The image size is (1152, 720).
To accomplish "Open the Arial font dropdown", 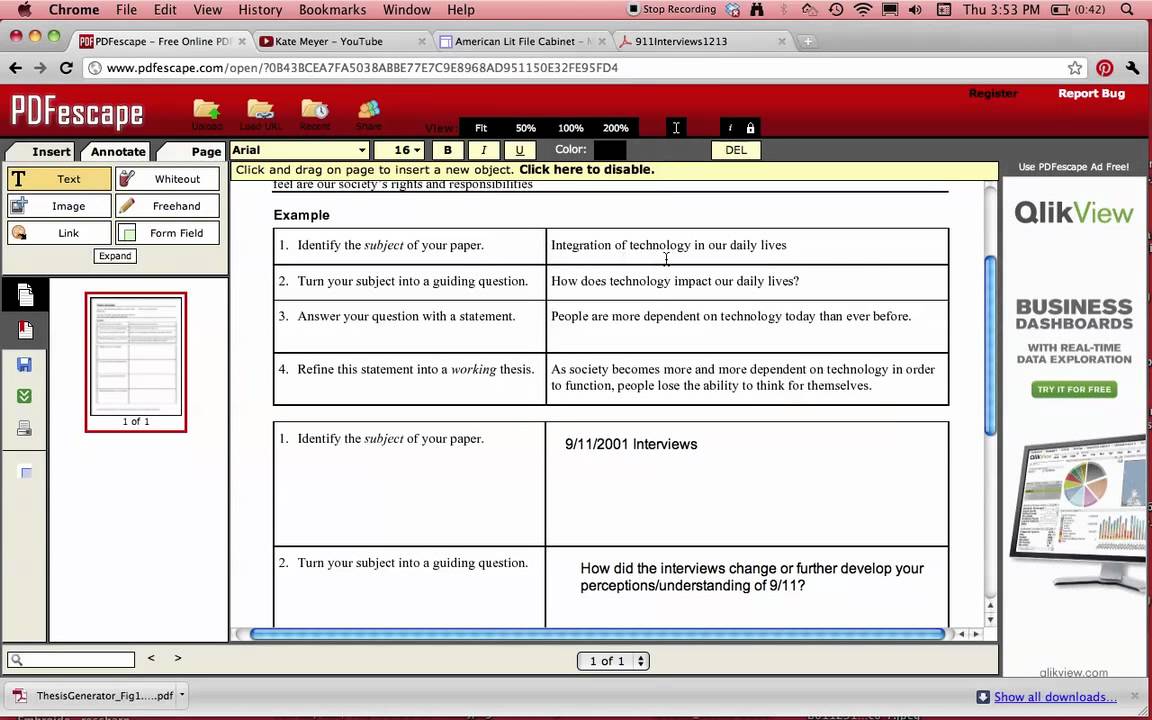I will point(299,150).
